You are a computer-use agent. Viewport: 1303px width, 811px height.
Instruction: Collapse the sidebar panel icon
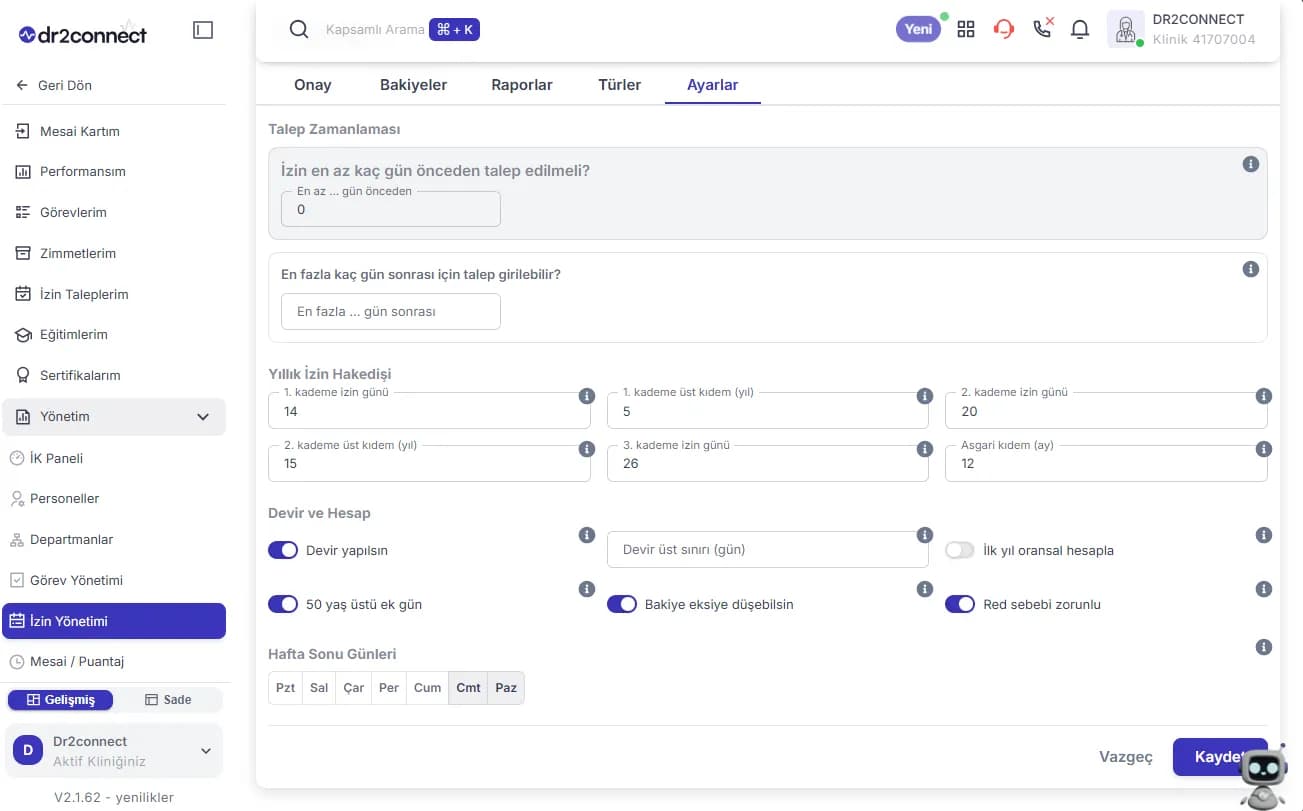(203, 31)
